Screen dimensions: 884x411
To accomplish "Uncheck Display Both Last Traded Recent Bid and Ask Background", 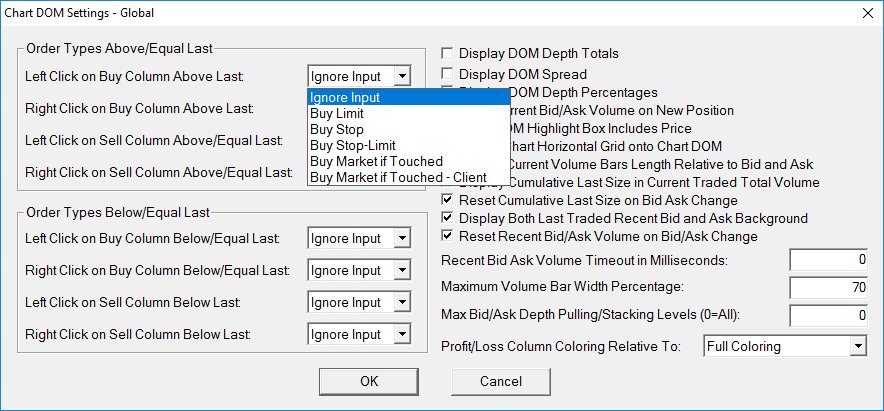I will click(449, 218).
